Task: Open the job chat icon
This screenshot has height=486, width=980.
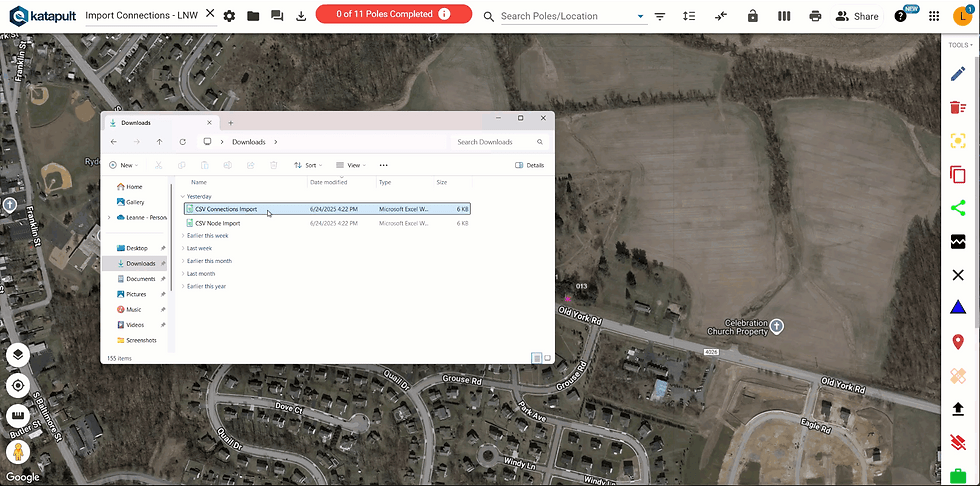Action: (277, 16)
